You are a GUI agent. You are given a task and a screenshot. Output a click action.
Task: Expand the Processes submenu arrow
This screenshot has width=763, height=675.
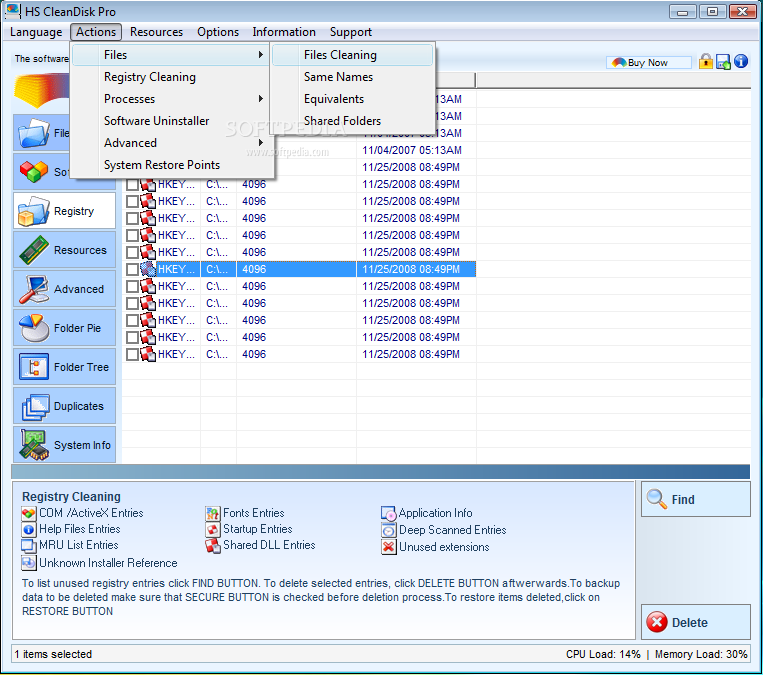pyautogui.click(x=261, y=98)
